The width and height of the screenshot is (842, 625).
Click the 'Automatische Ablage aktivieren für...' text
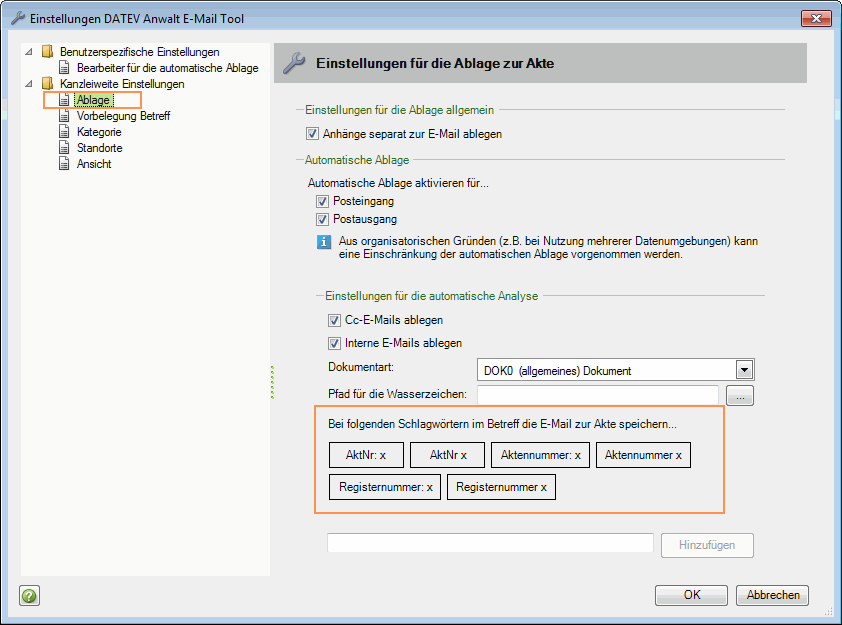tap(398, 183)
